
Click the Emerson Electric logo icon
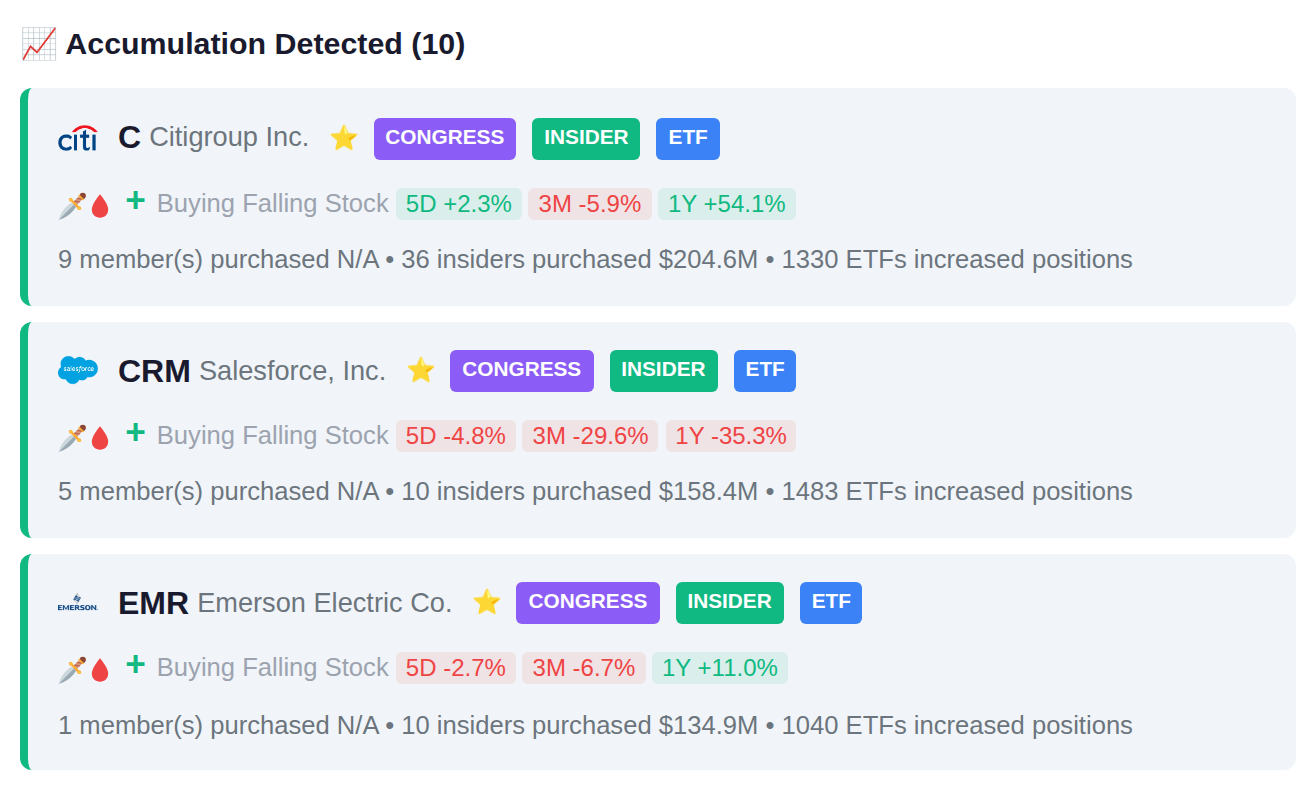point(78,603)
